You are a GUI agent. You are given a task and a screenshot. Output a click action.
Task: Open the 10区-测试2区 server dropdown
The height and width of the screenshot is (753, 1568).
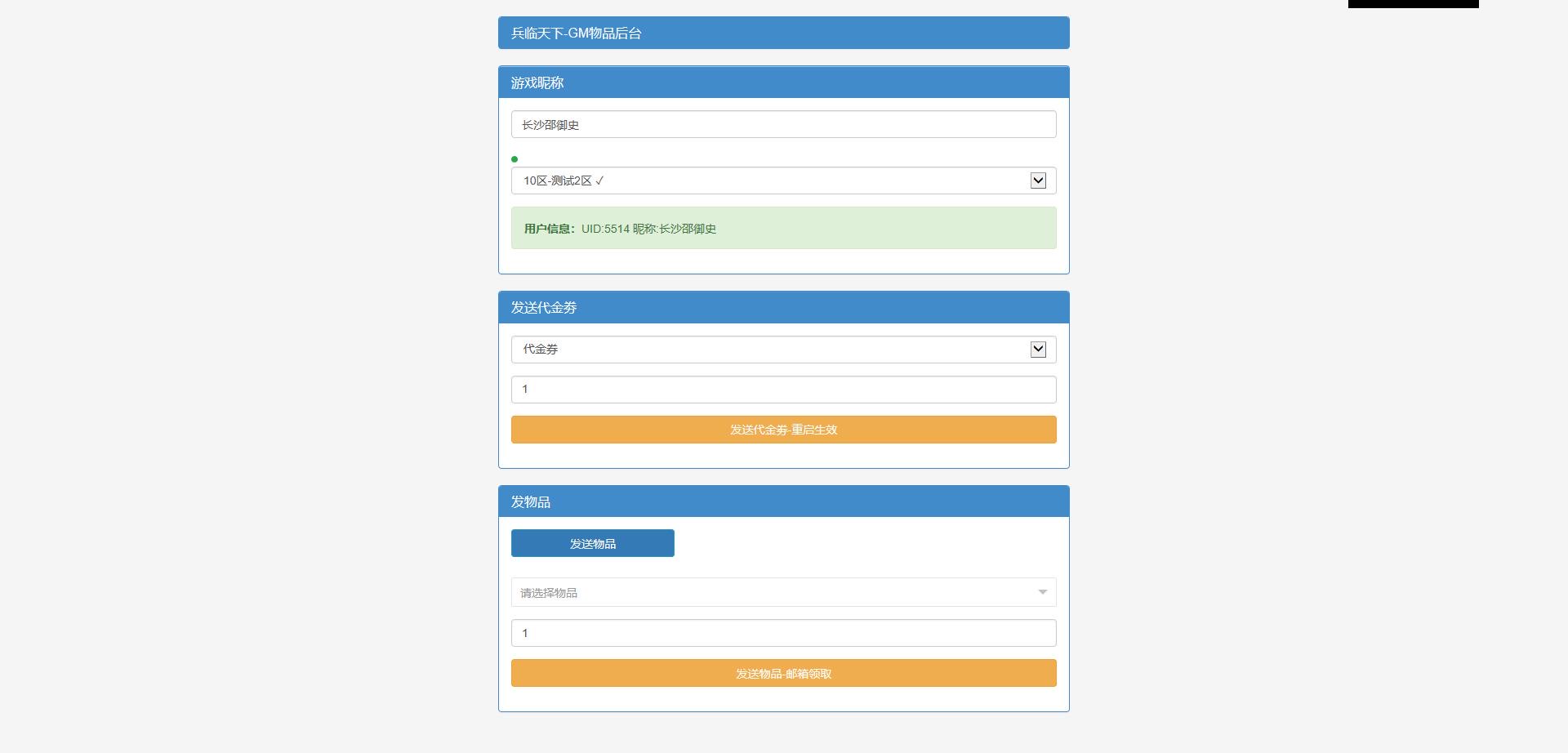click(768, 180)
